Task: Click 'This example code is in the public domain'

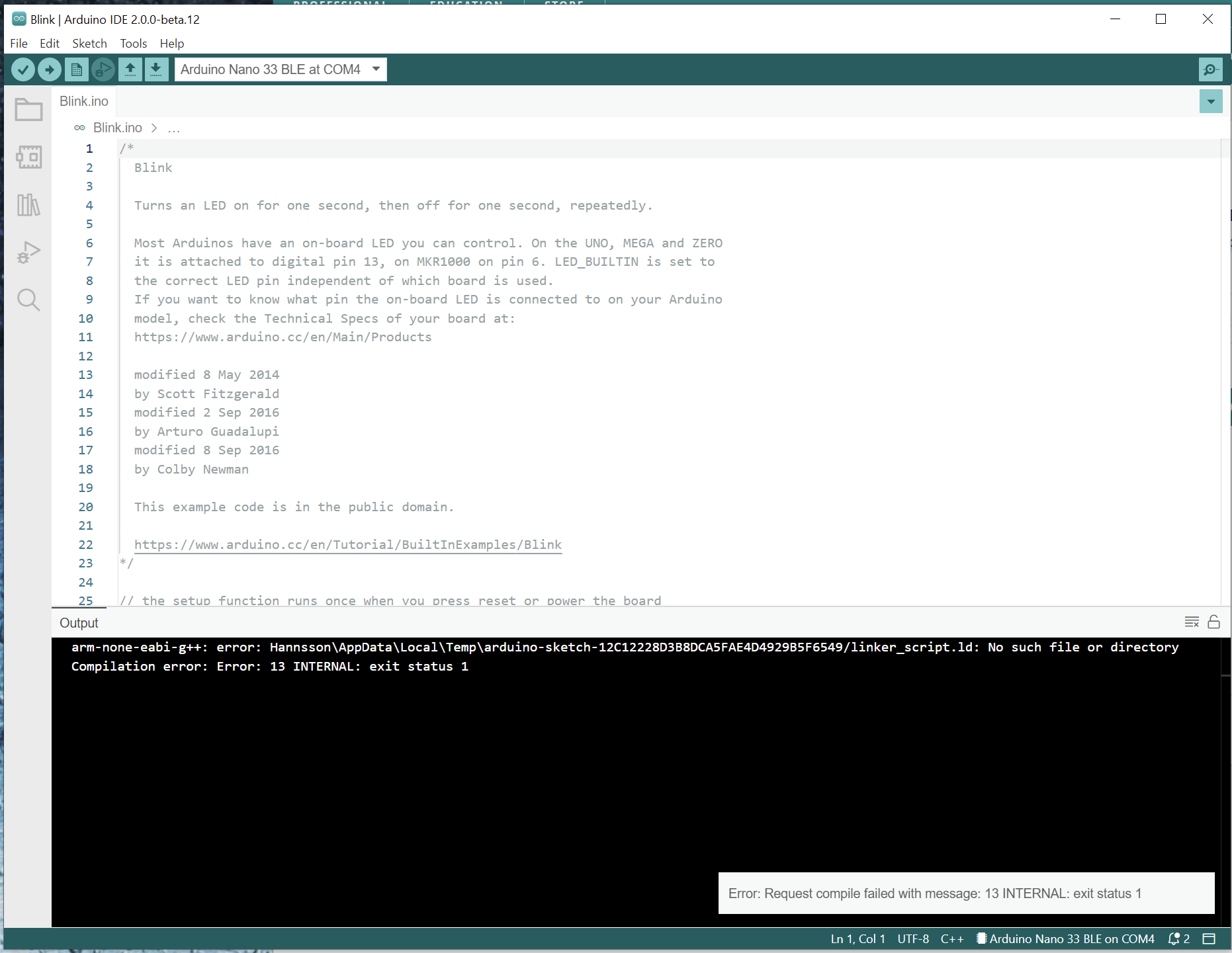Action: pos(294,507)
